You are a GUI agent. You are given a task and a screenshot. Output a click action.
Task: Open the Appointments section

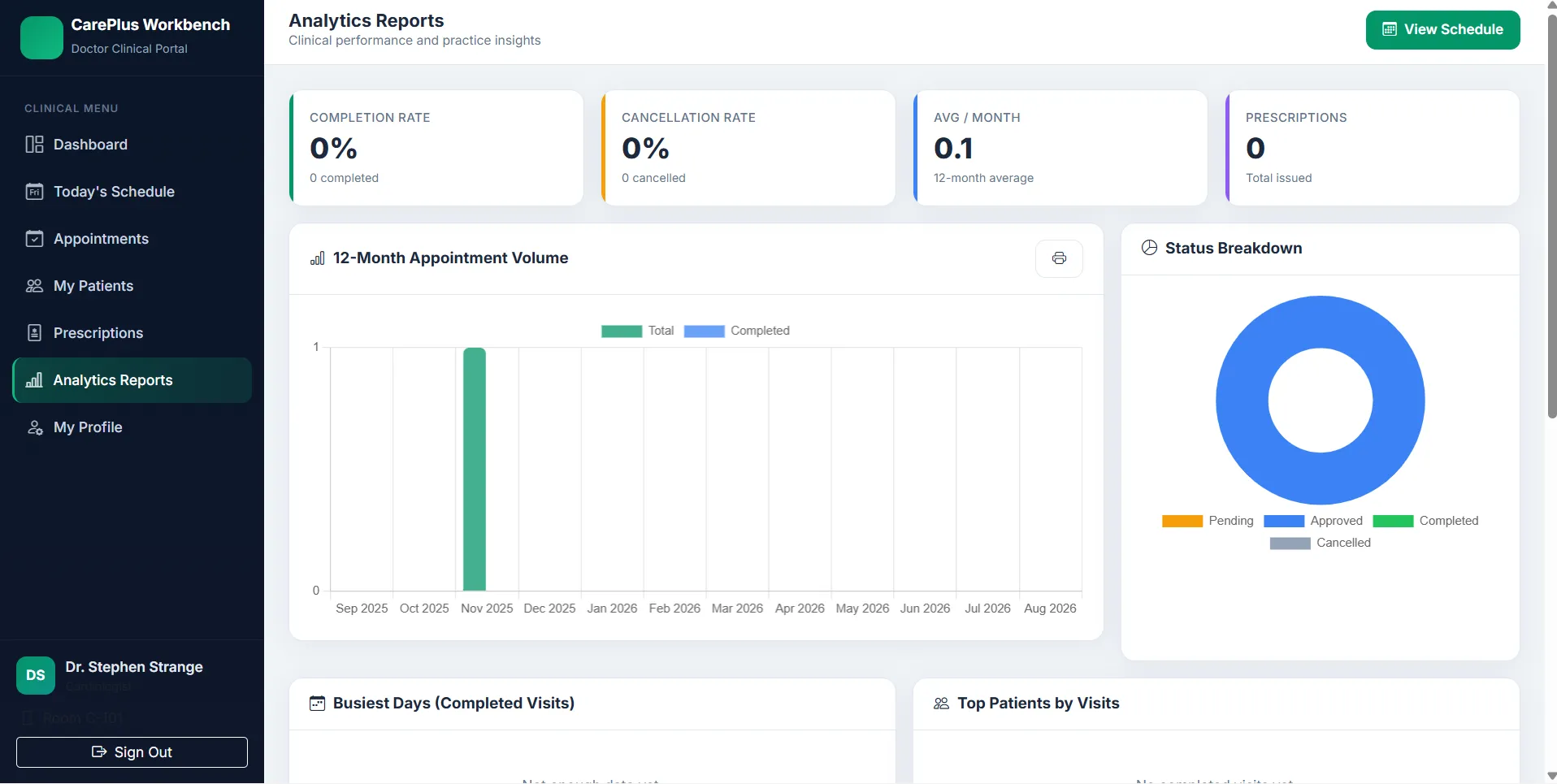(x=132, y=239)
